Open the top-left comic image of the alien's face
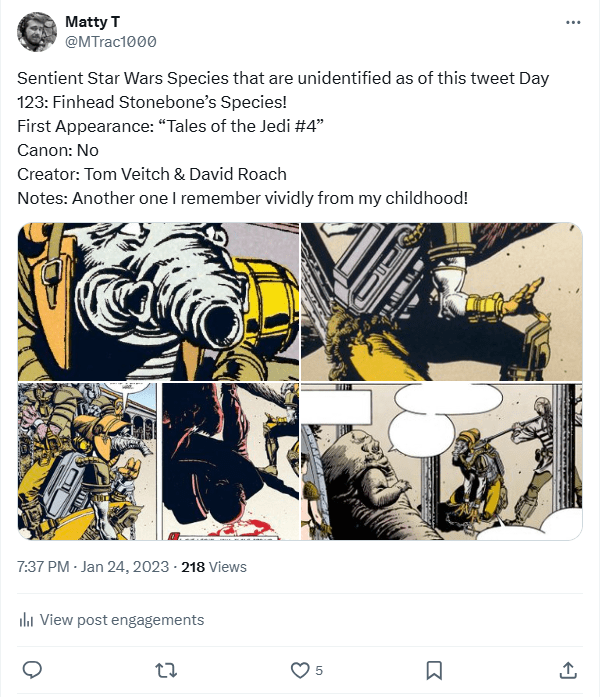Screen dimensions: 602x697 pyautogui.click(x=158, y=302)
